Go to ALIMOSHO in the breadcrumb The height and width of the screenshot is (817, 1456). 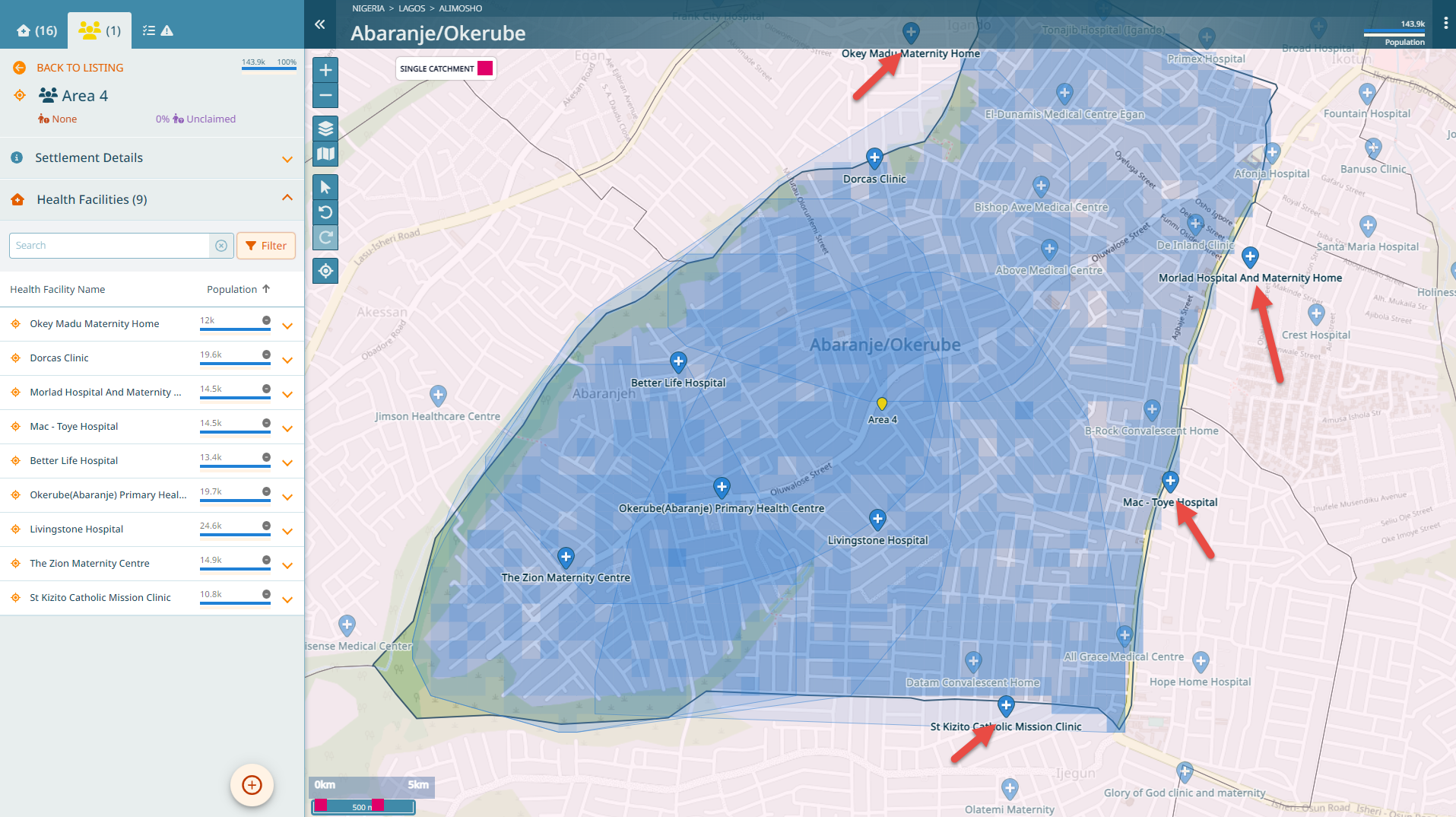point(460,8)
